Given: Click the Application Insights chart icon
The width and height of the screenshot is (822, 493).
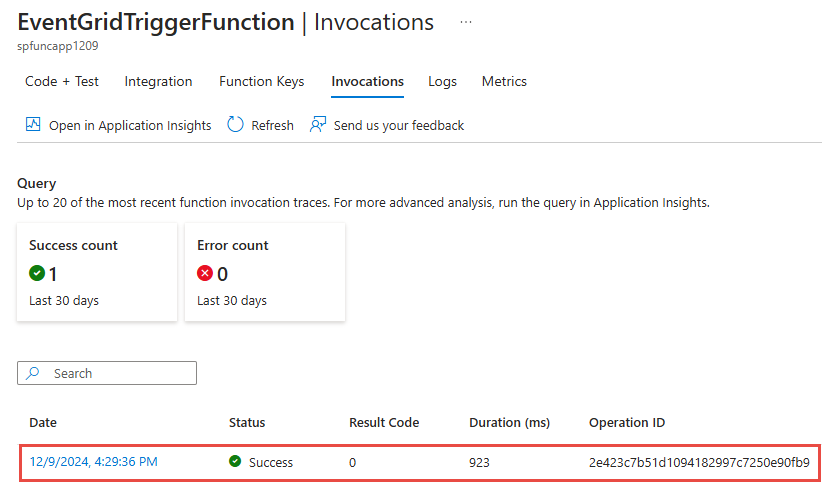Looking at the screenshot, I should coord(33,125).
